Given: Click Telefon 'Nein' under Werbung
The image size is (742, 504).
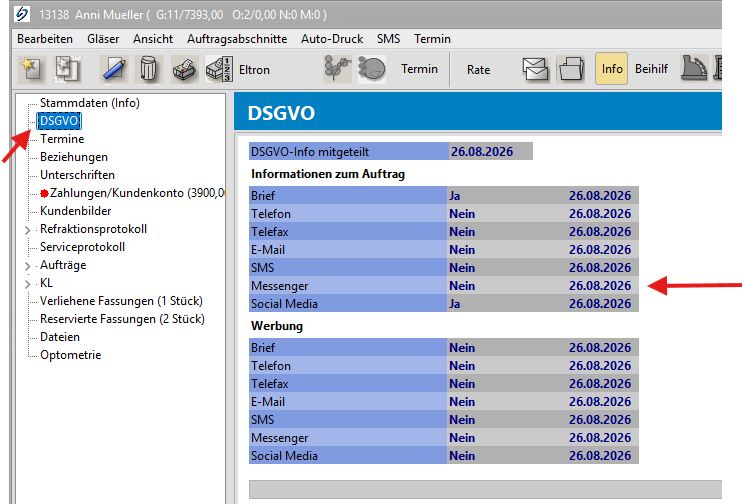Looking at the screenshot, I should point(462,365).
